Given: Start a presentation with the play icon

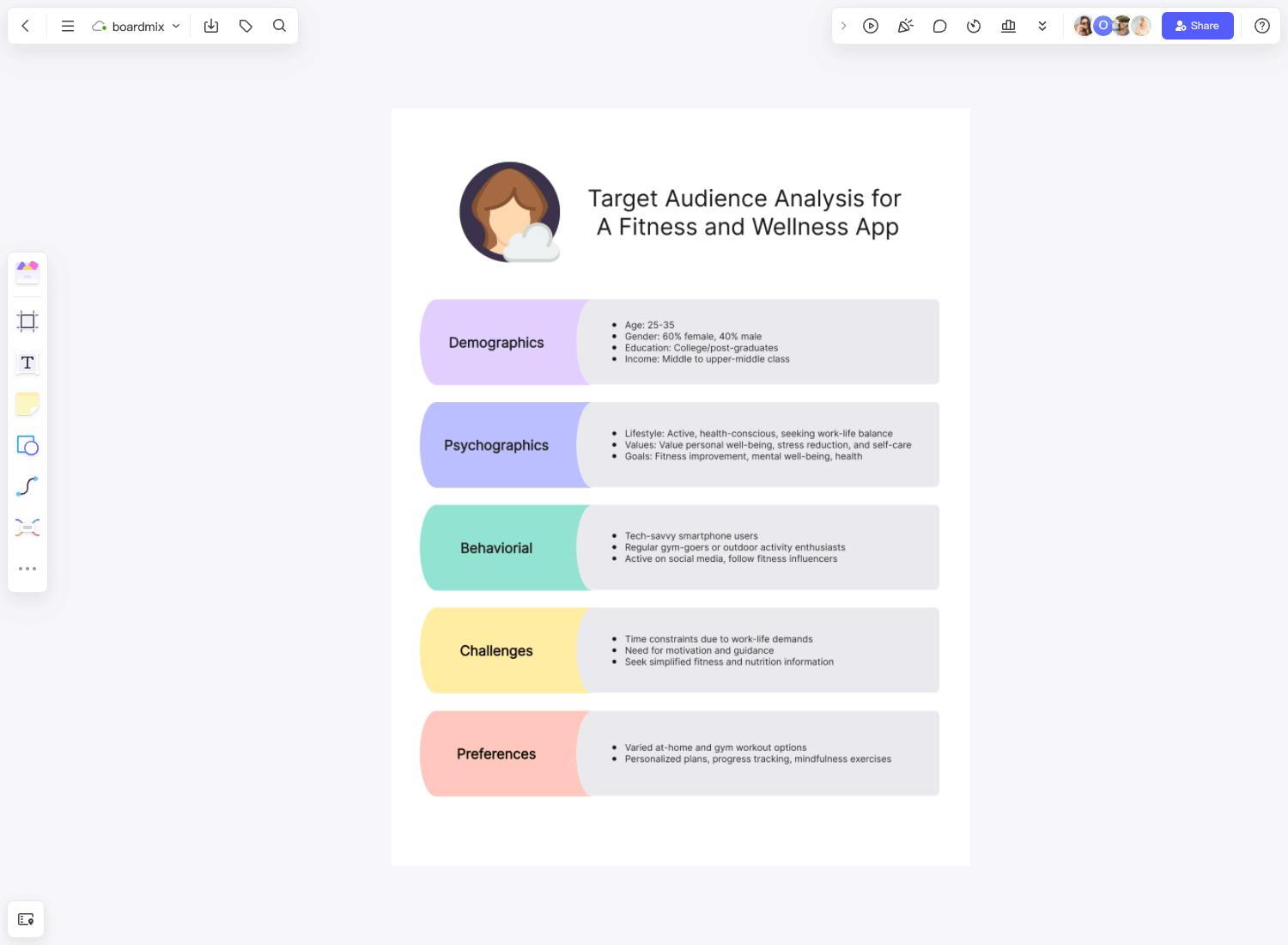Looking at the screenshot, I should (x=871, y=26).
